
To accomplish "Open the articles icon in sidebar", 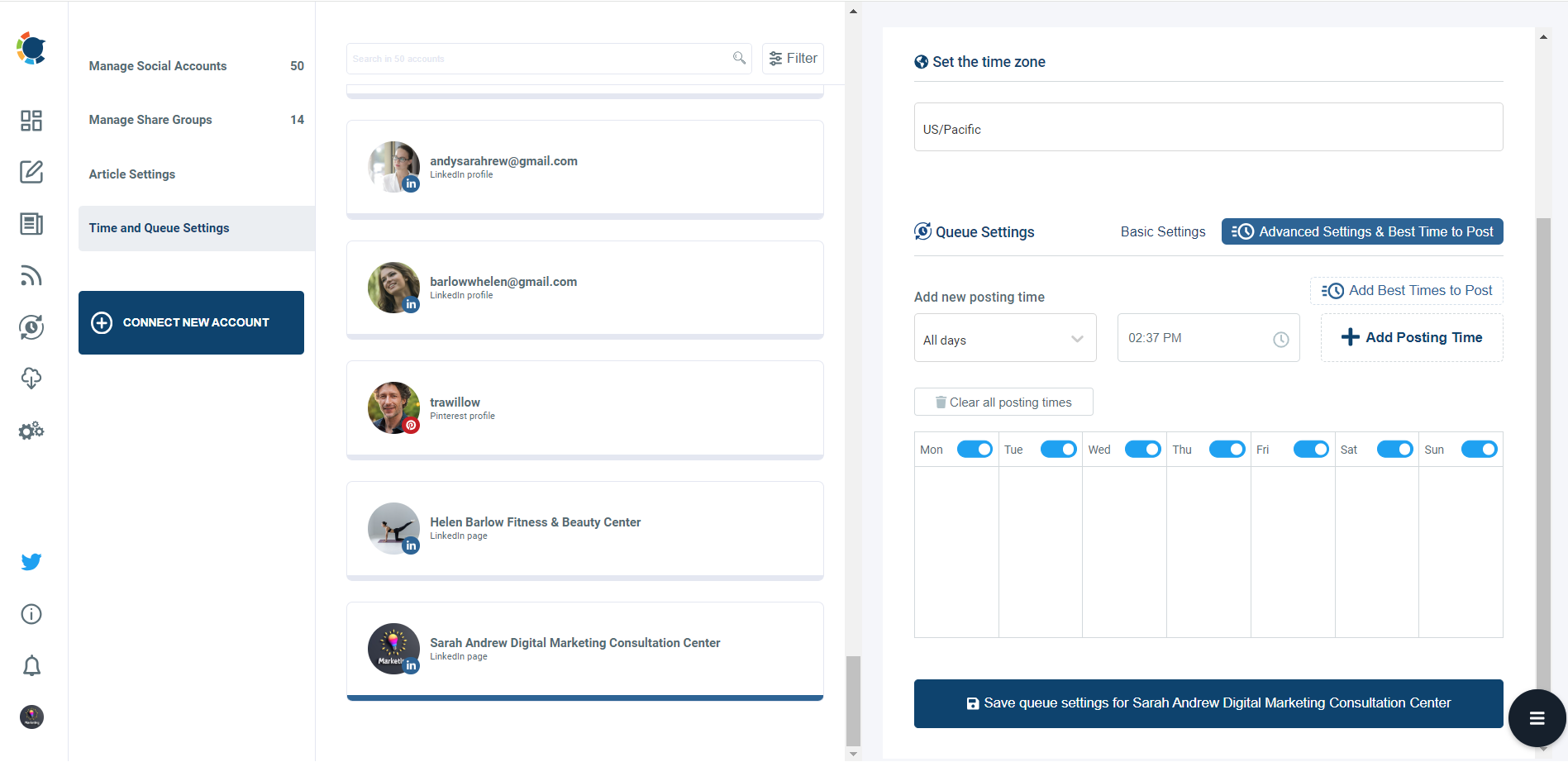I will pyautogui.click(x=31, y=223).
